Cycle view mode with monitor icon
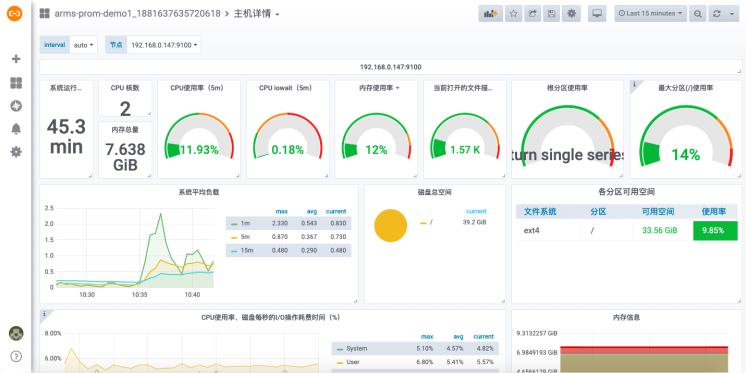The width and height of the screenshot is (746, 373). [x=597, y=14]
